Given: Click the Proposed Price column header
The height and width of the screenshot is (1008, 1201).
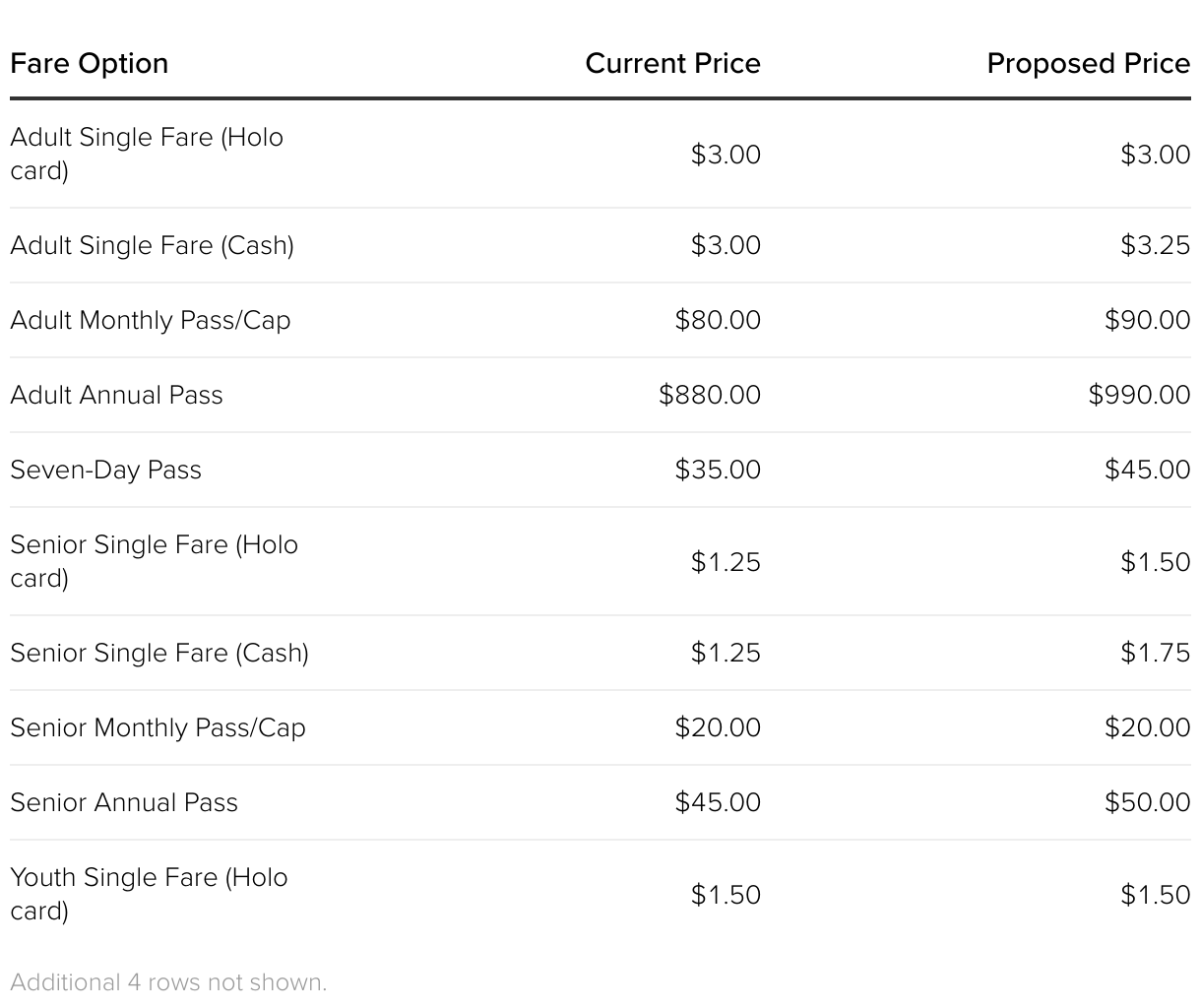Looking at the screenshot, I should 1088,64.
